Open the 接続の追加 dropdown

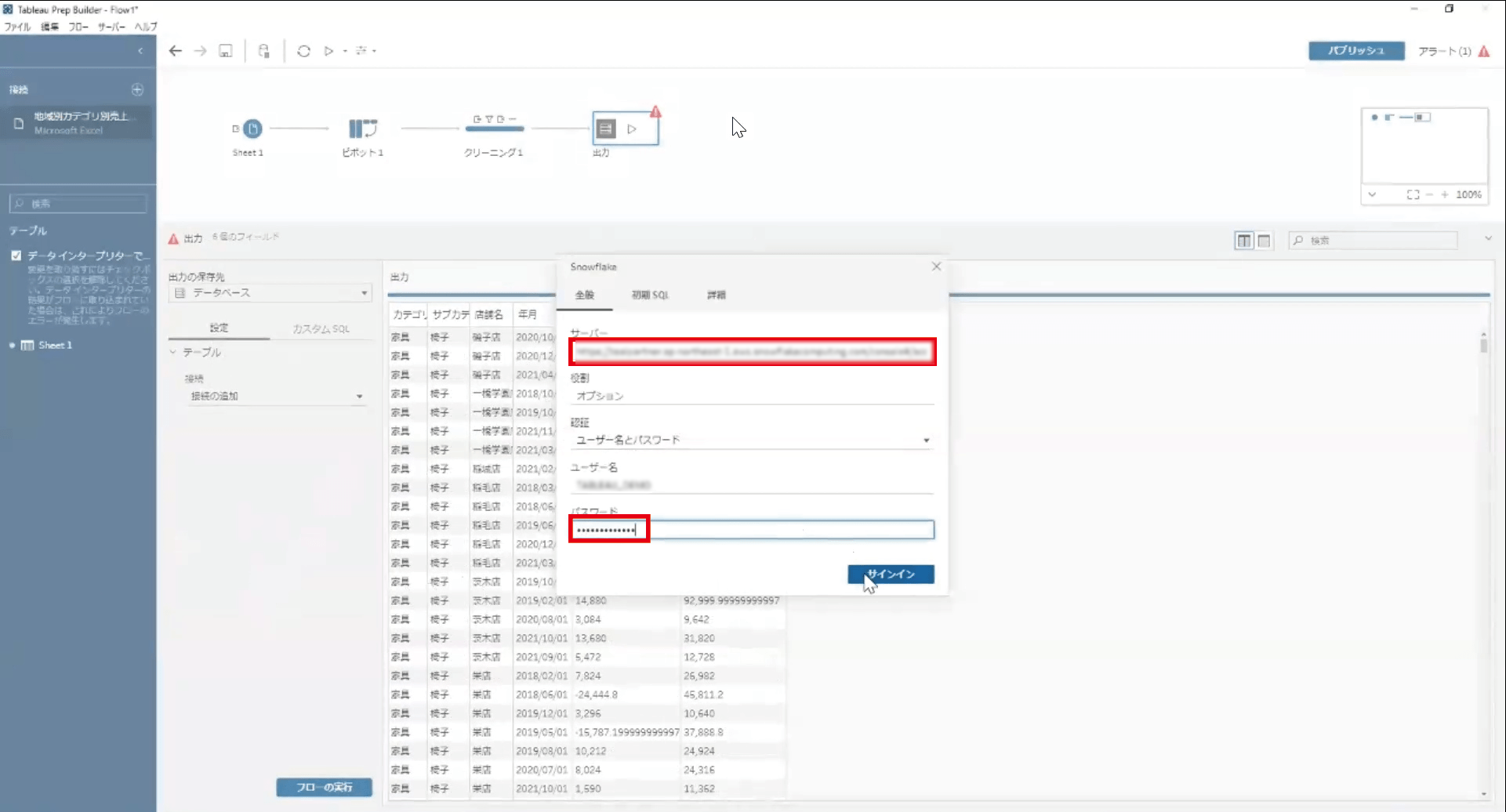pos(275,397)
